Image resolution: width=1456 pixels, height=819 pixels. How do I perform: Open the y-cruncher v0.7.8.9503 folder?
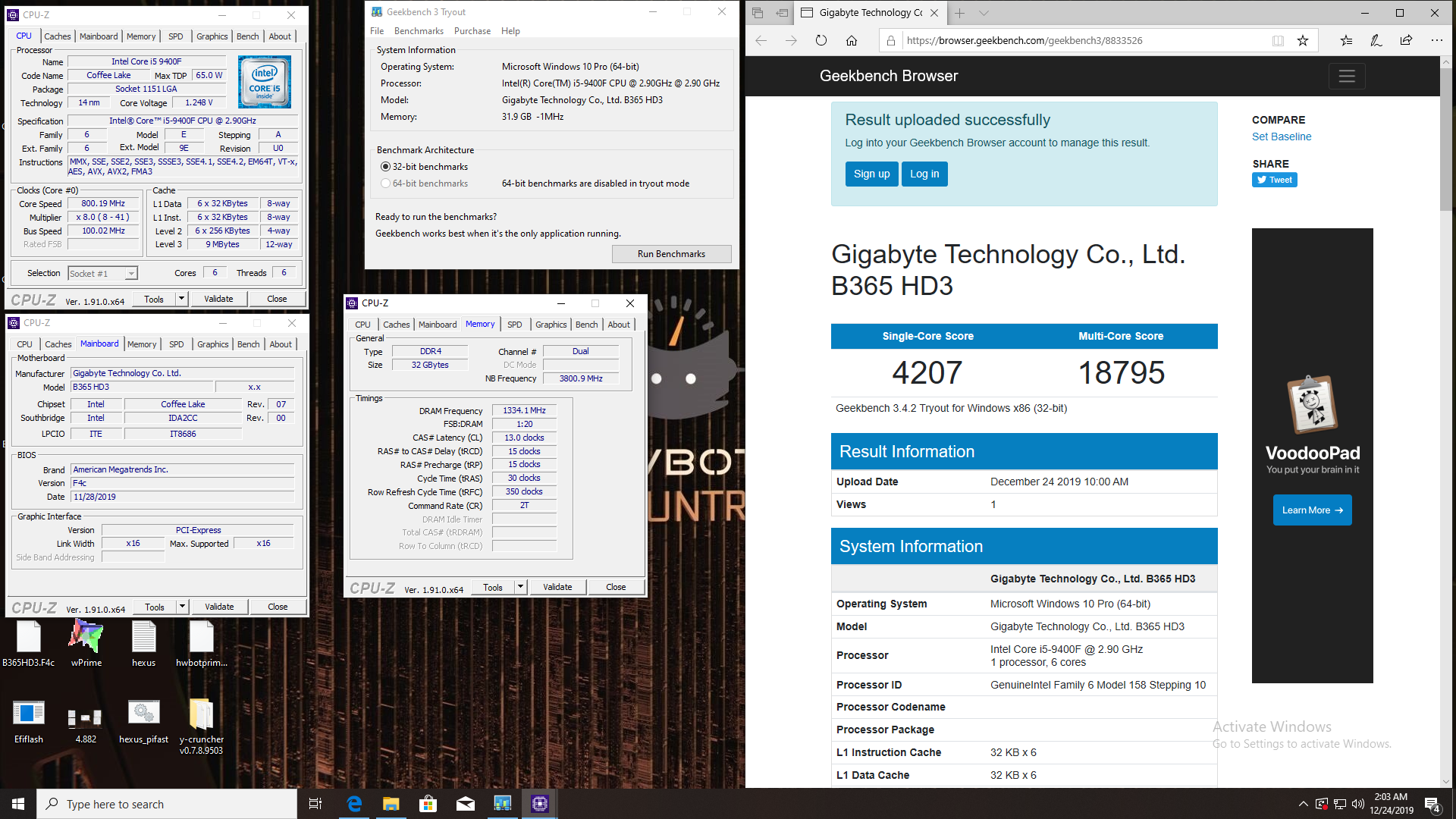click(202, 726)
